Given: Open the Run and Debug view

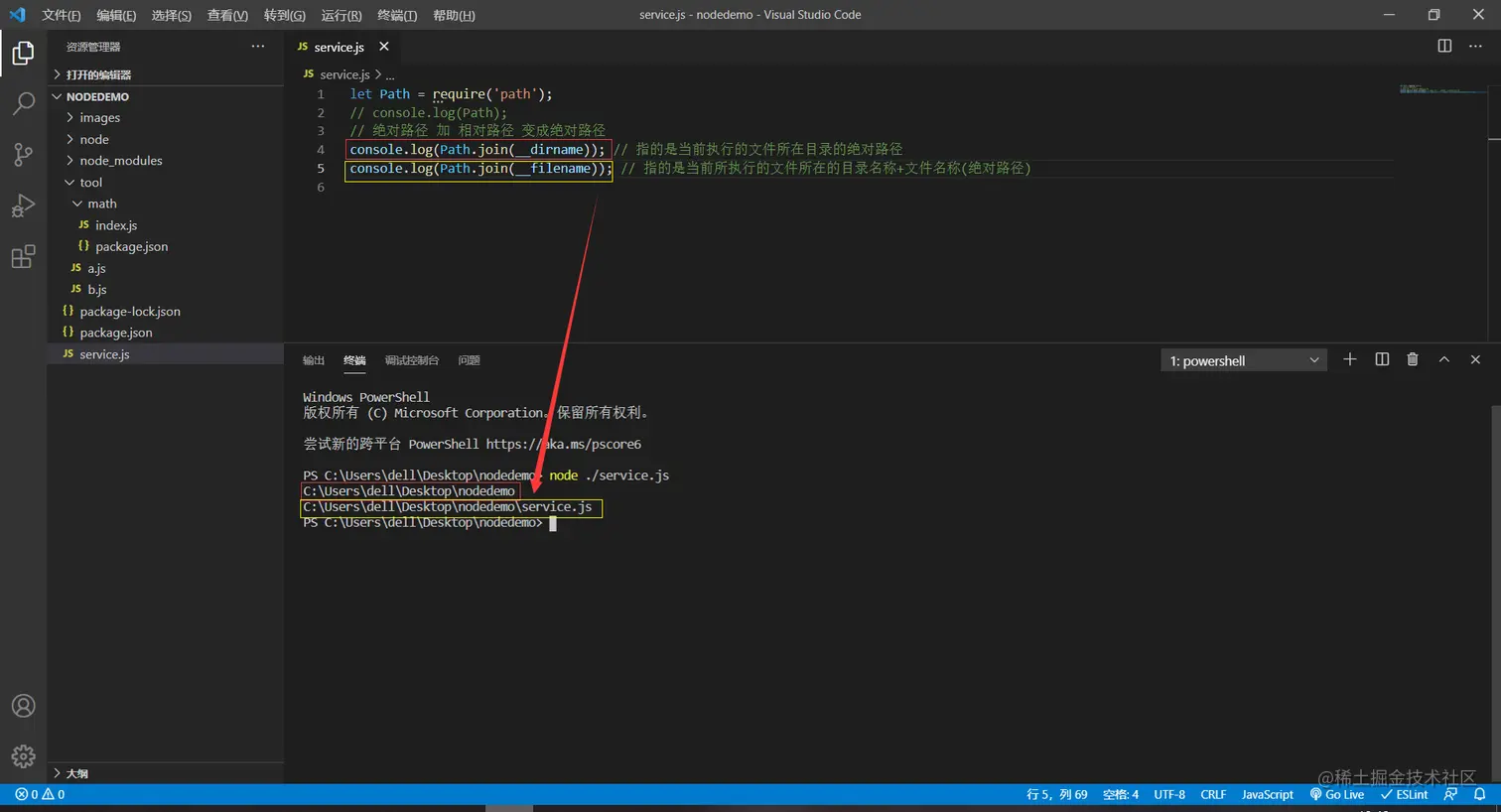Looking at the screenshot, I should click(23, 205).
